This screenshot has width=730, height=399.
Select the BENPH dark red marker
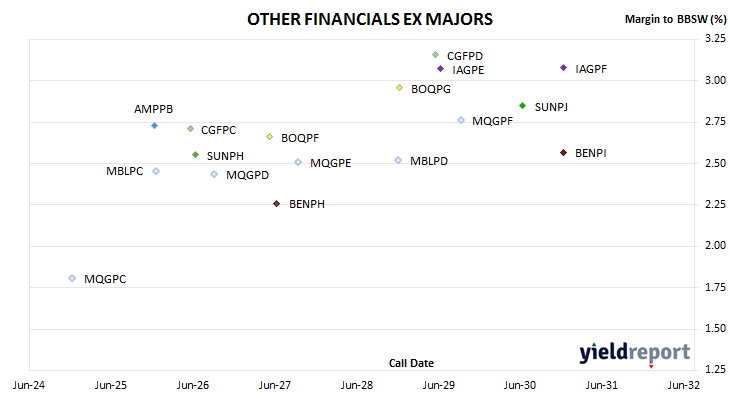(277, 204)
